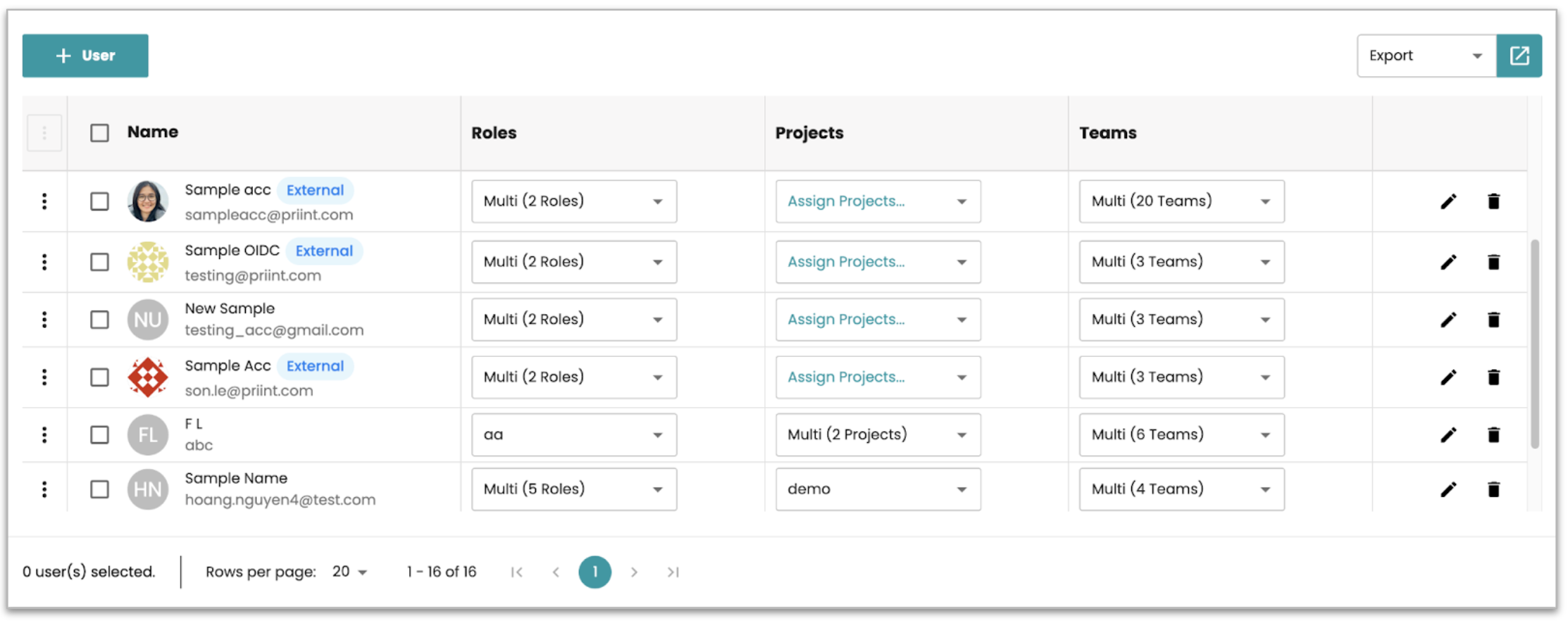Delete the testing@priint.com user via trash icon
This screenshot has height=621, width=1568.
(1493, 262)
